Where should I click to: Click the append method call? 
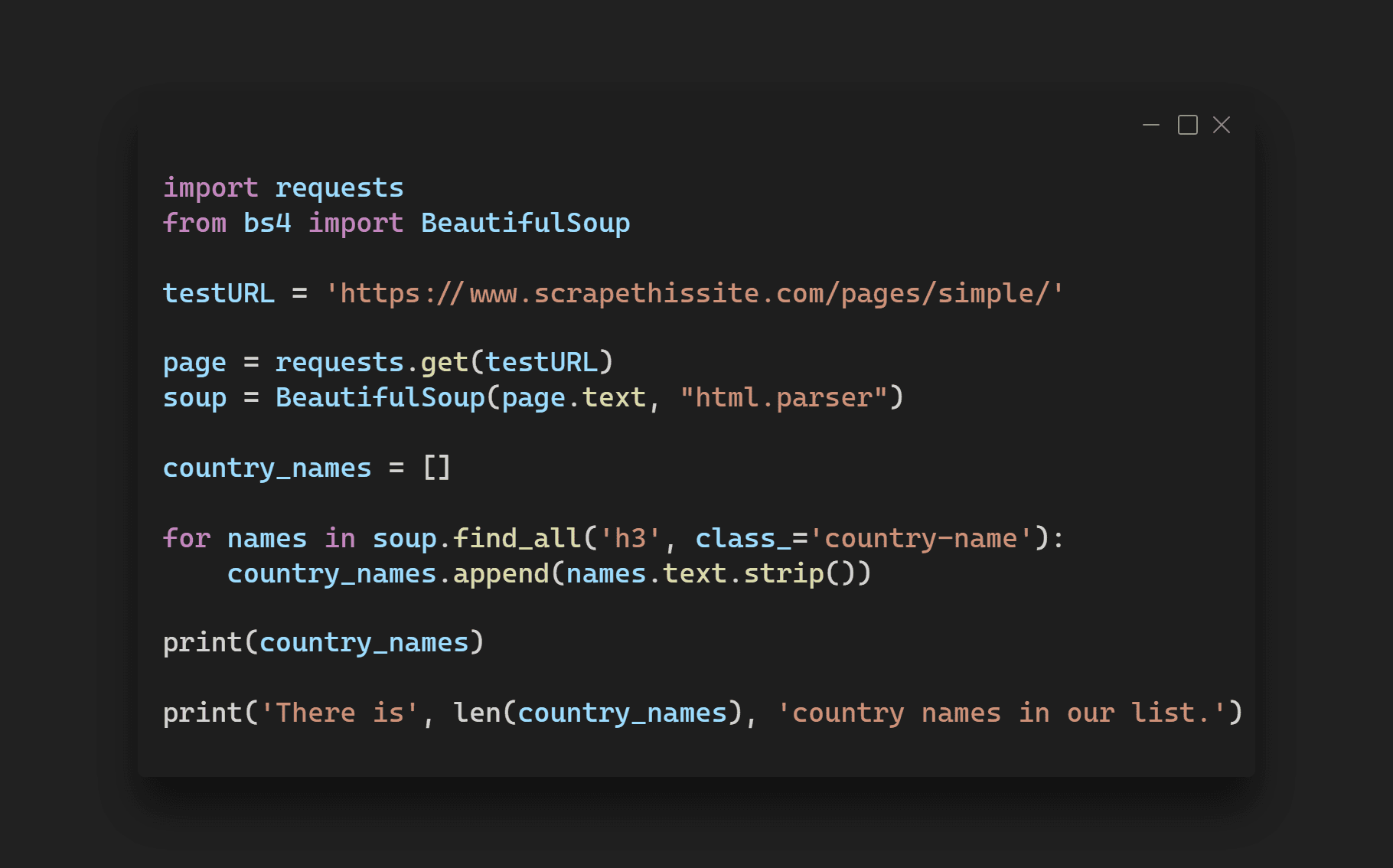click(501, 573)
